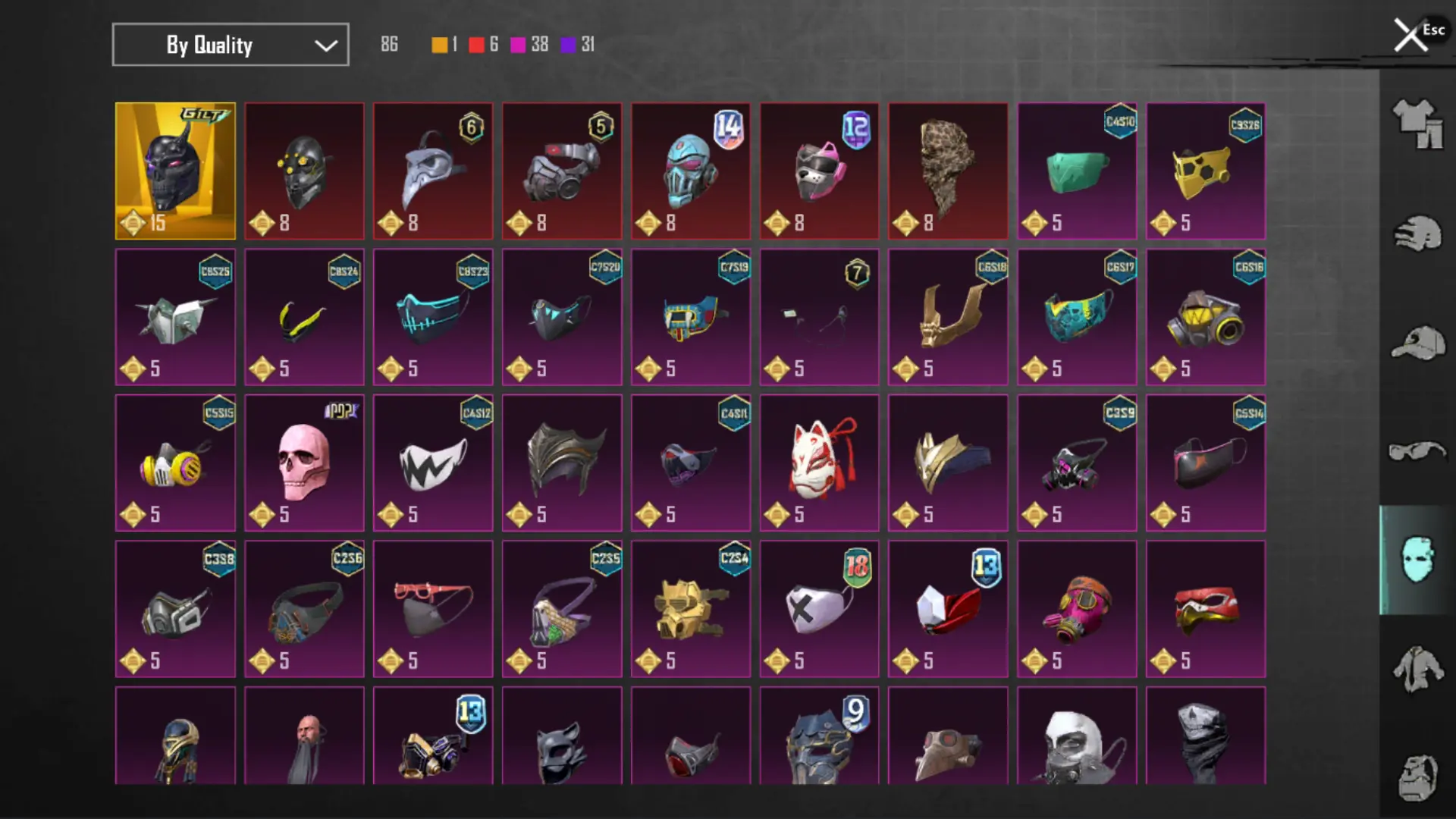This screenshot has width=1456, height=819.
Task: Open the outfit sets category icon
Action: coord(1417,124)
